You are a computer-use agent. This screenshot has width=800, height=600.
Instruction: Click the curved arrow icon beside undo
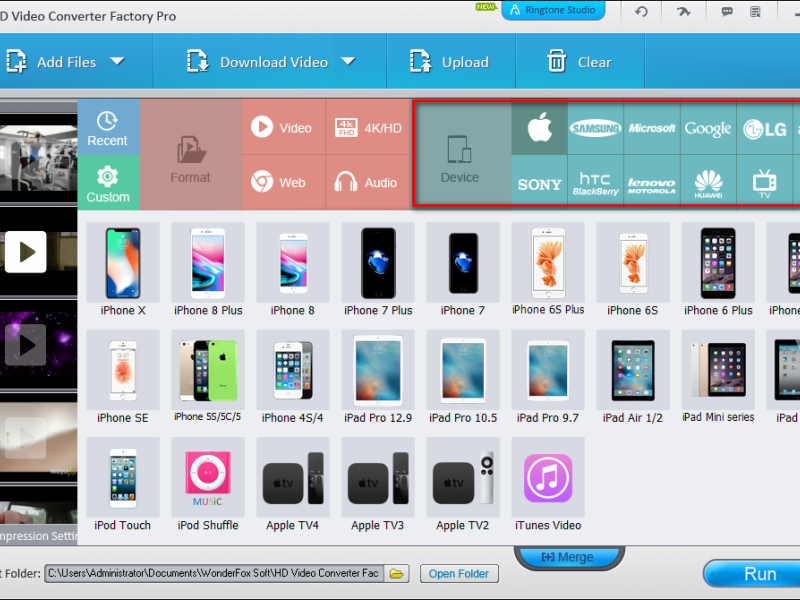point(683,11)
